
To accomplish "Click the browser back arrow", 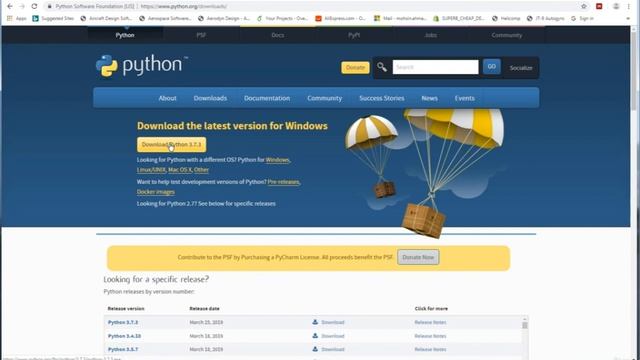I will (x=10, y=6).
